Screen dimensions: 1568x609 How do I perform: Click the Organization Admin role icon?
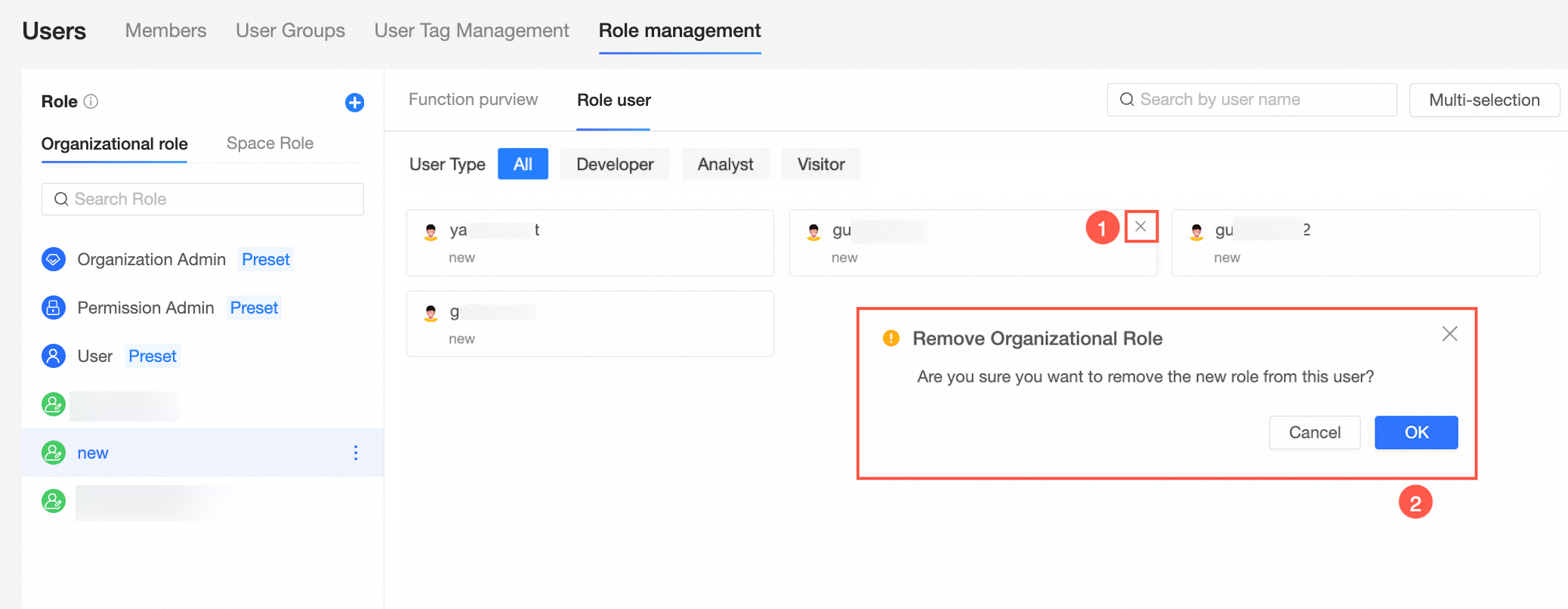[54, 259]
